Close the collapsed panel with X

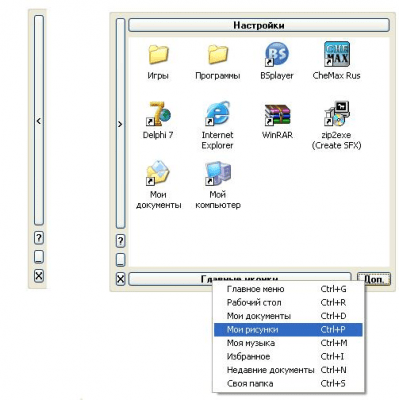pyautogui.click(x=39, y=276)
